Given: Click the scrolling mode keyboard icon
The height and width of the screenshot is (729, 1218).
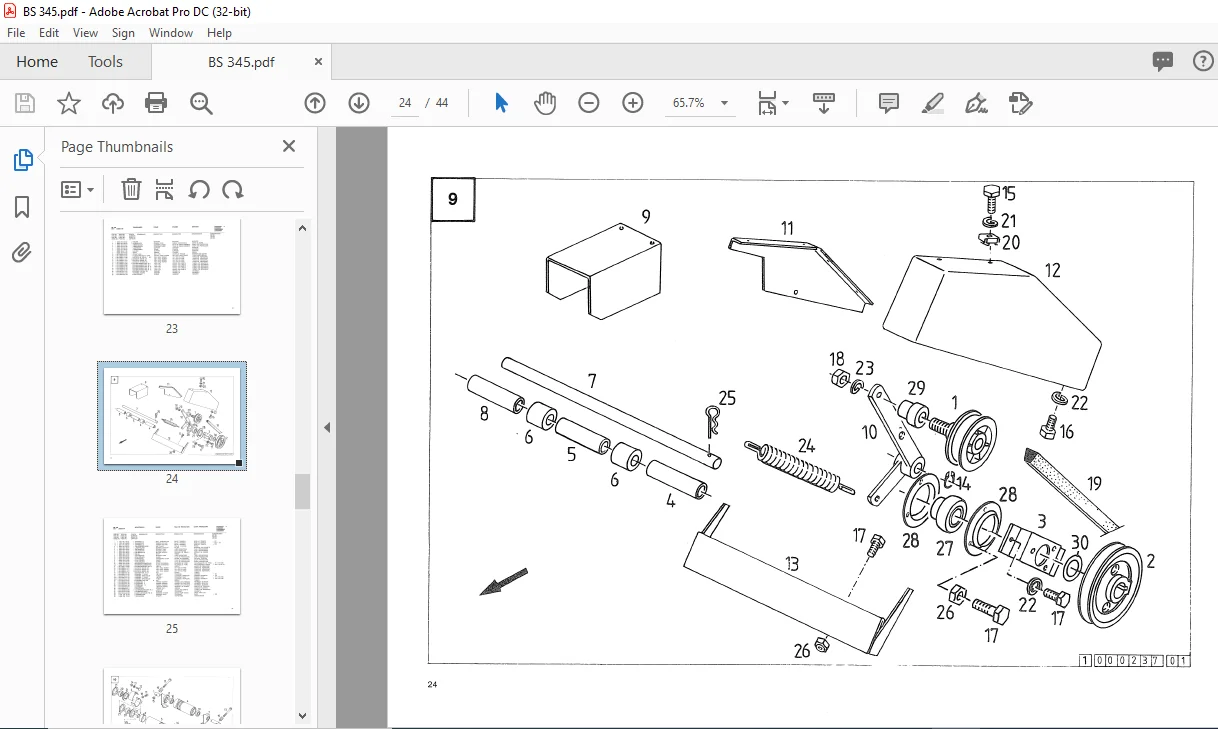Looking at the screenshot, I should [x=824, y=103].
